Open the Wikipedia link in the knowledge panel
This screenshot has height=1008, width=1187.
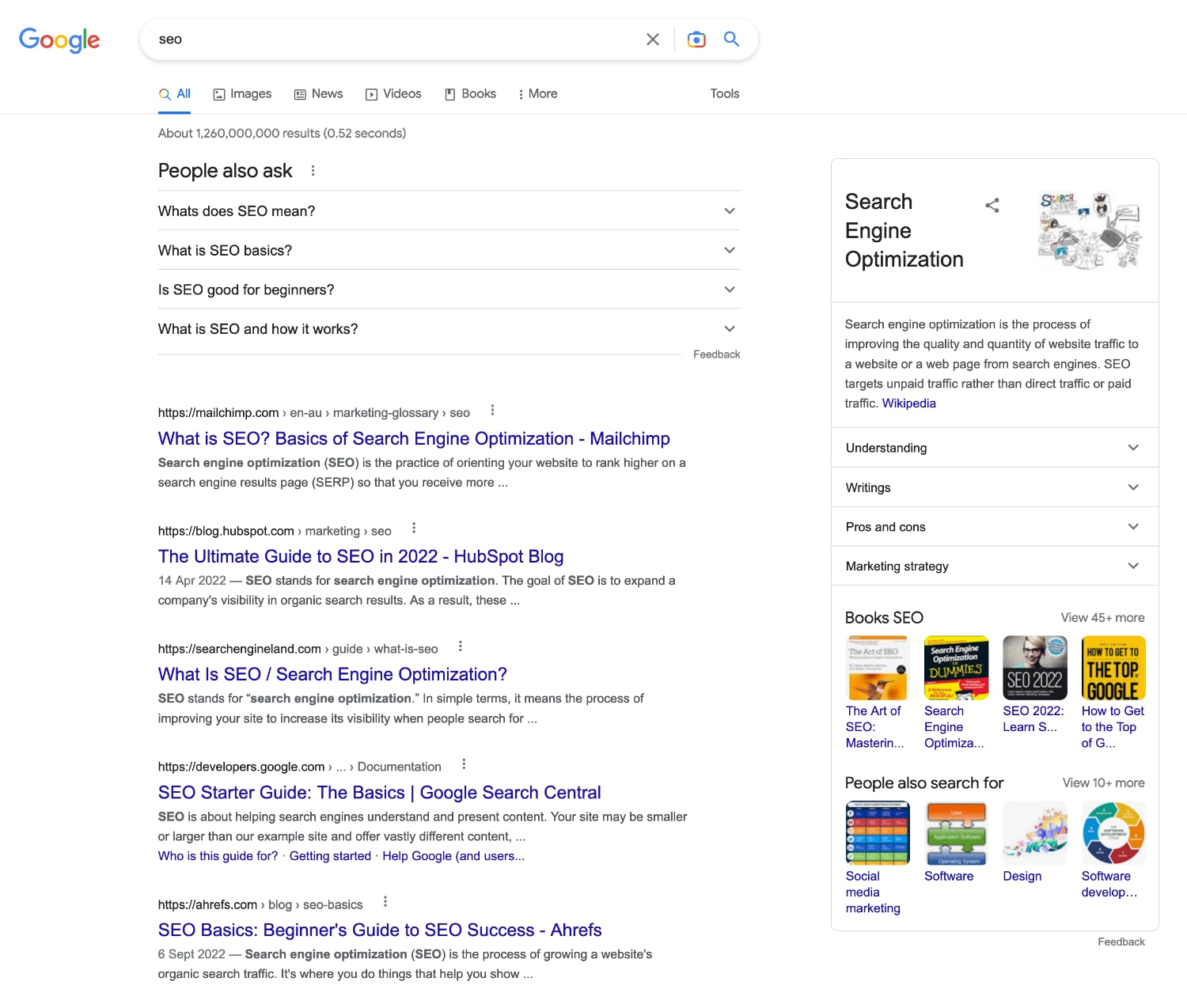(x=908, y=403)
